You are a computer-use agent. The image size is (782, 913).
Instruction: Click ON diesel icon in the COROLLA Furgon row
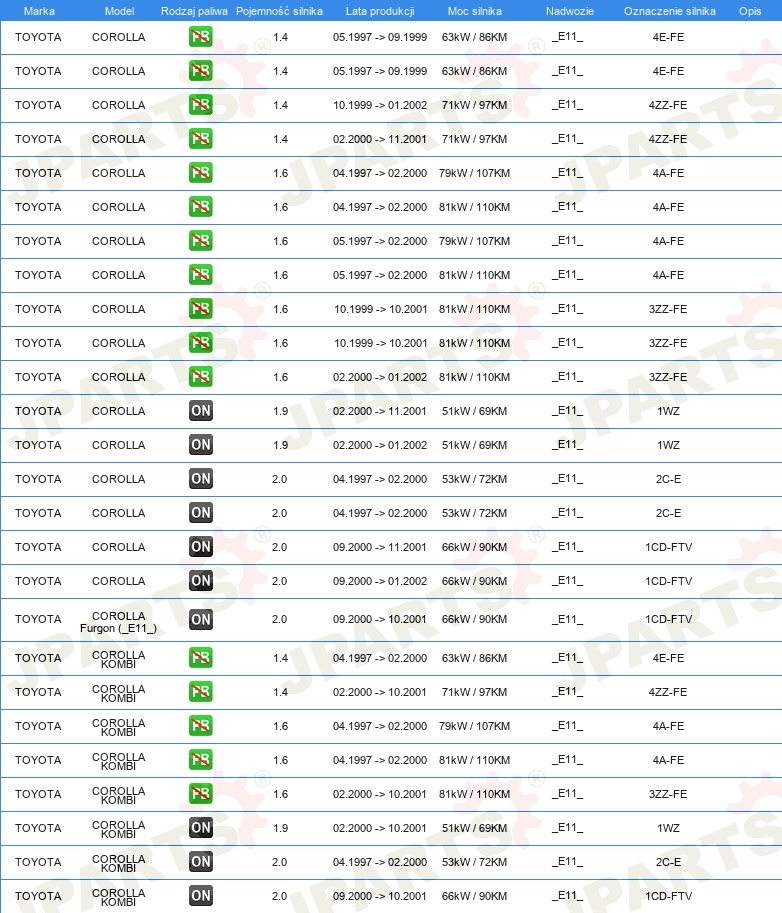200,620
